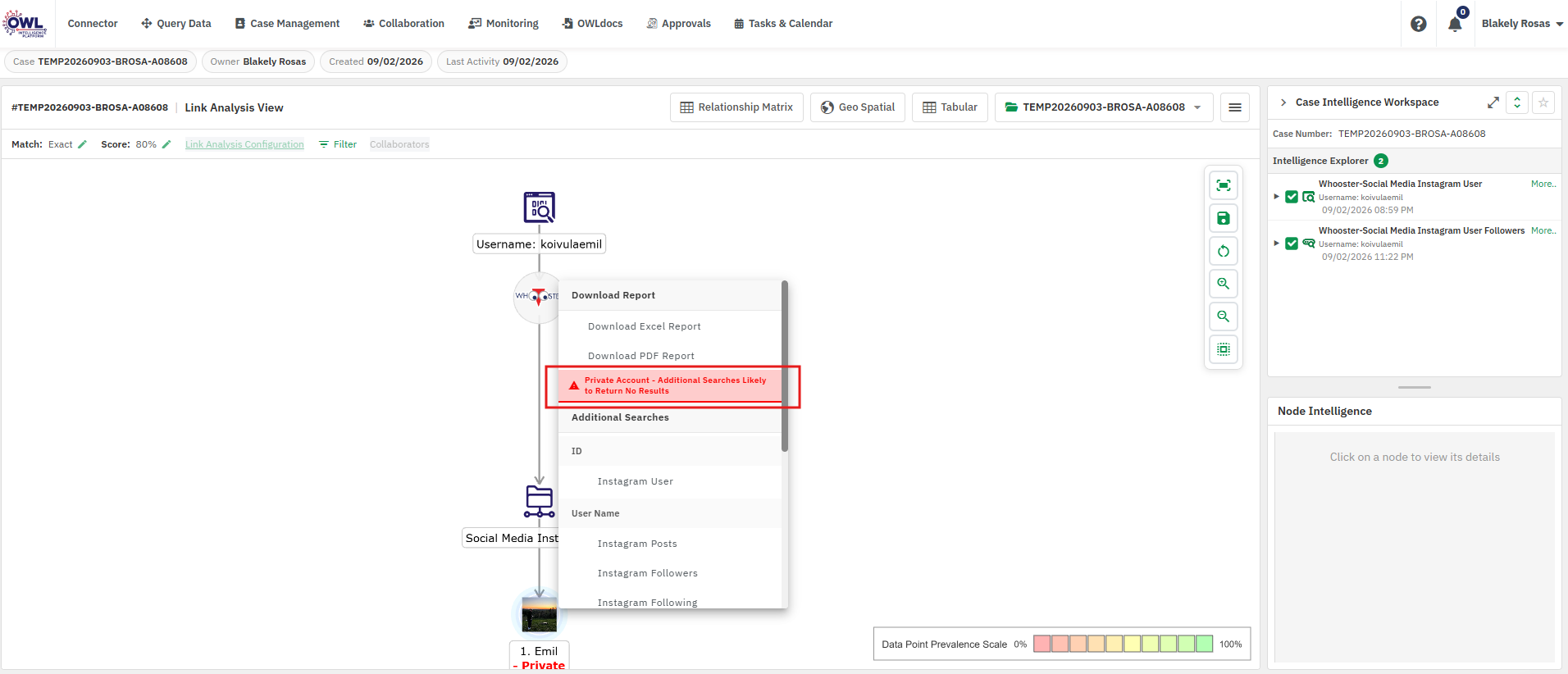Choose Instagram Followers additional search
1568x674 pixels.
pos(647,573)
